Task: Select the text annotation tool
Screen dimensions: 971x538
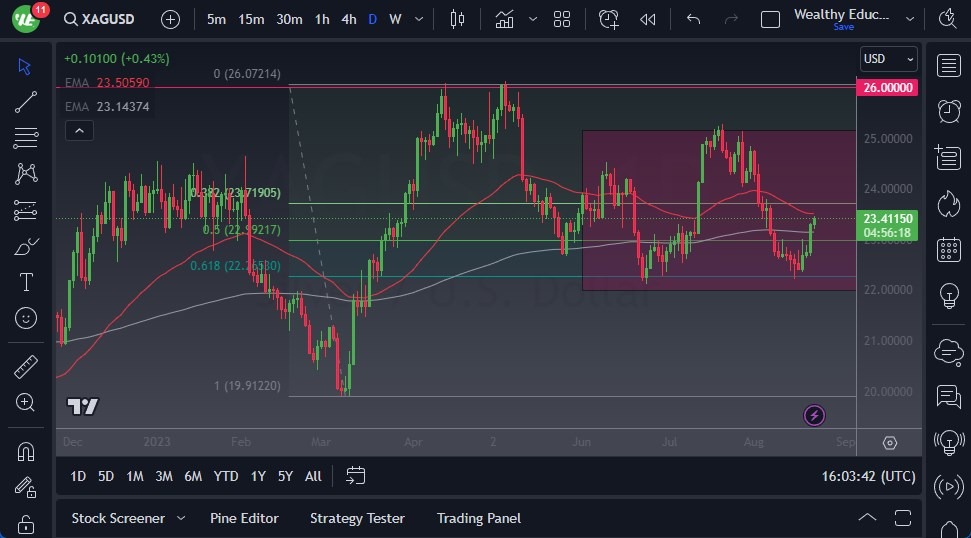Action: 26,282
